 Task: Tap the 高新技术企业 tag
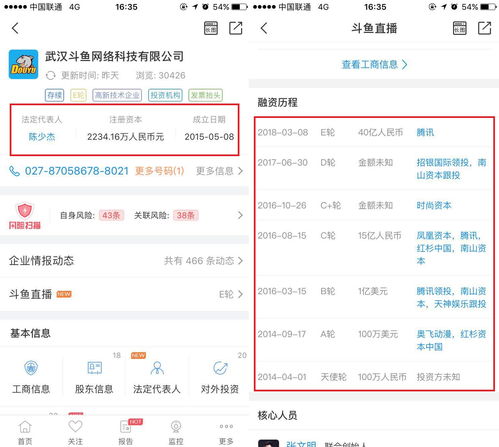117,95
